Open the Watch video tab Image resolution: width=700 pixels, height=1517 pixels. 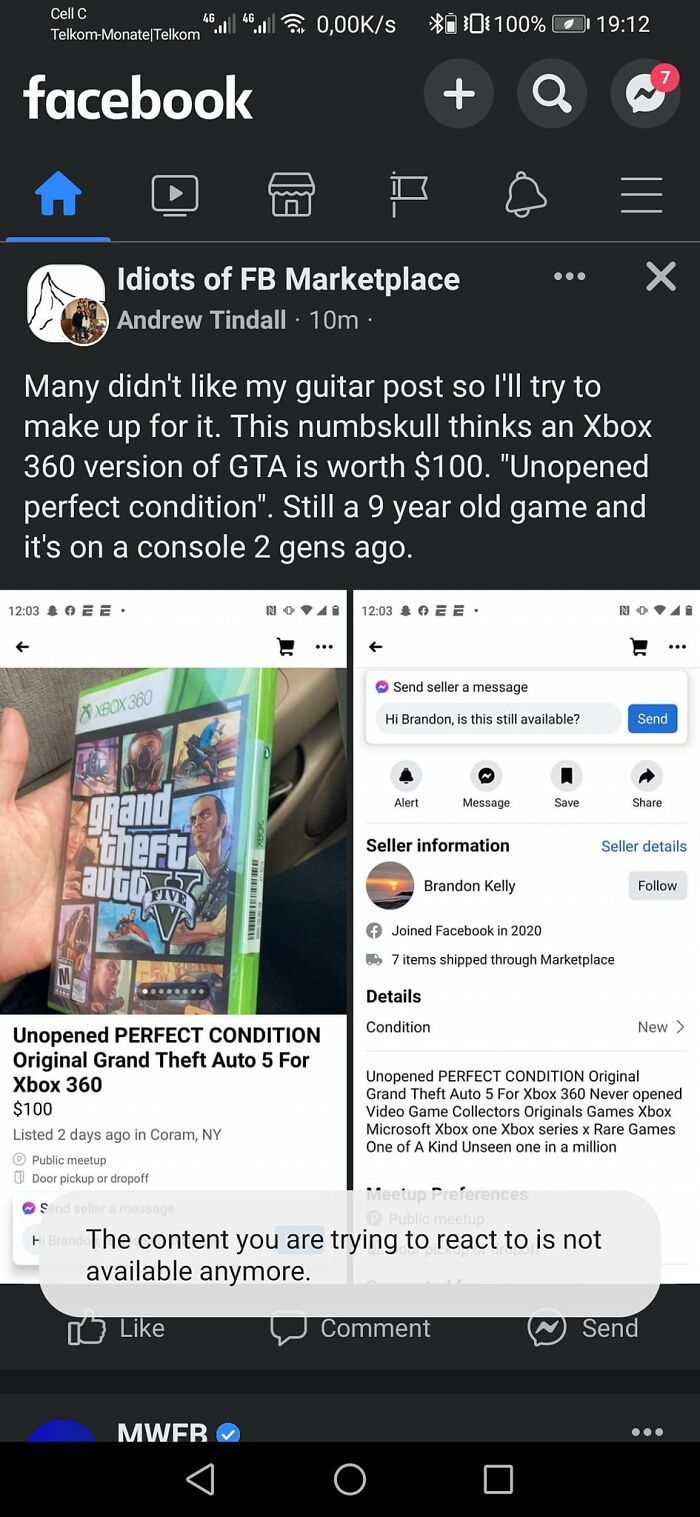coord(175,194)
